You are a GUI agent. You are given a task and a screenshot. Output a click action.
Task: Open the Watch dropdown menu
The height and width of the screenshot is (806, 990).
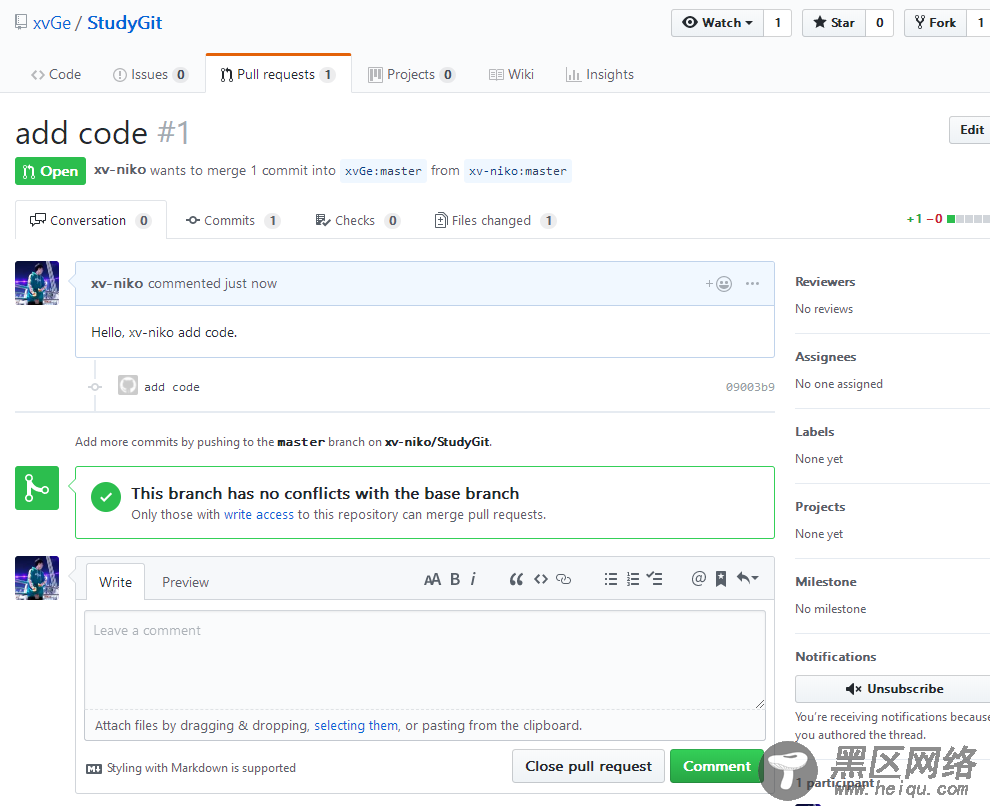pyautogui.click(x=717, y=23)
